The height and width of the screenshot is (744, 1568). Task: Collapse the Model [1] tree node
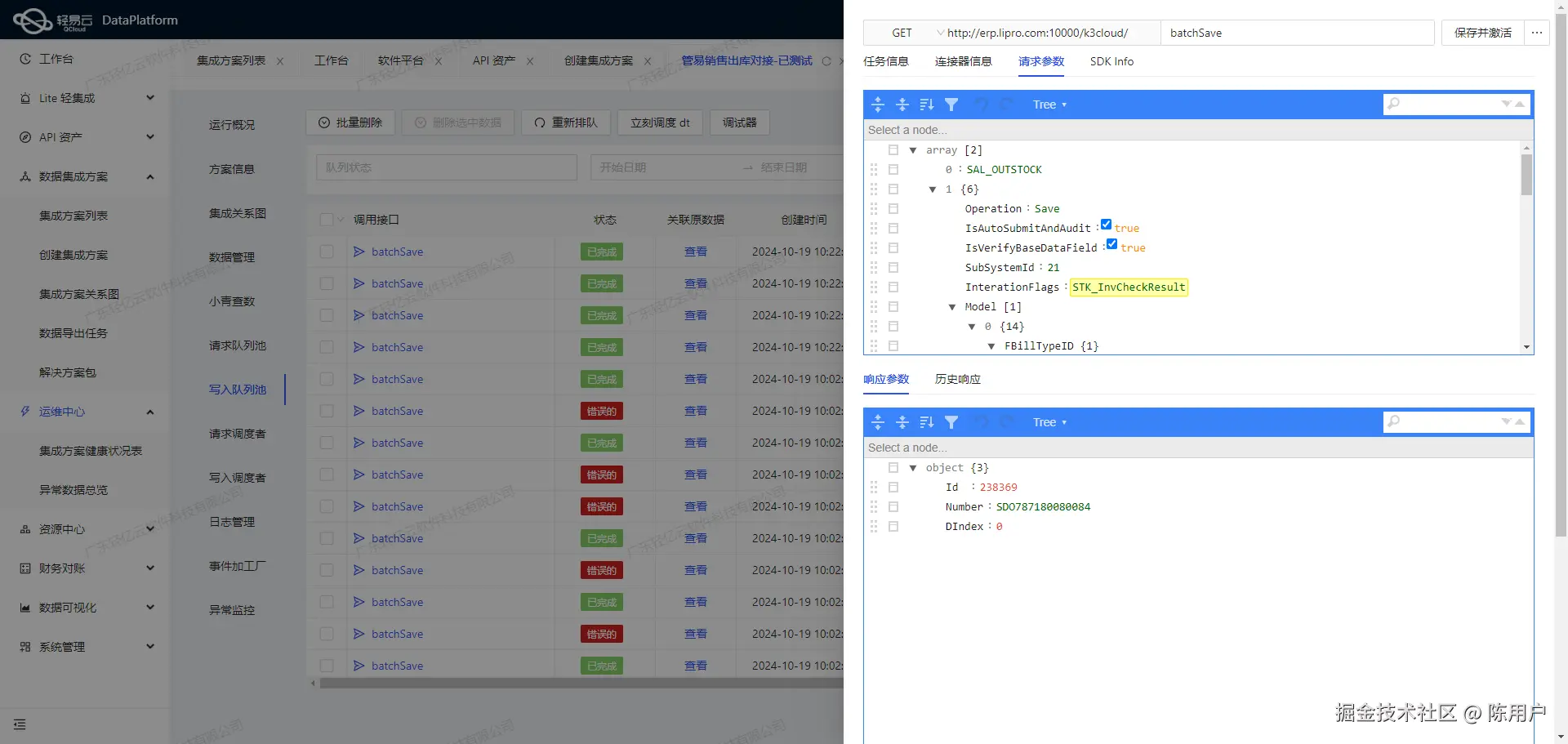952,306
